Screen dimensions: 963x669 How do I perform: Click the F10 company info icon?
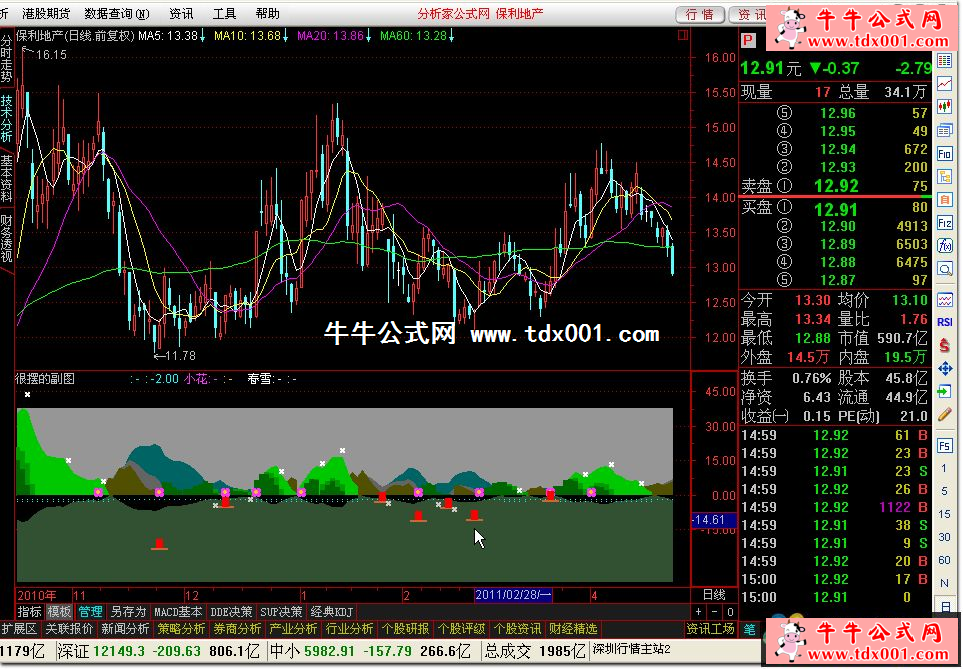[x=945, y=154]
